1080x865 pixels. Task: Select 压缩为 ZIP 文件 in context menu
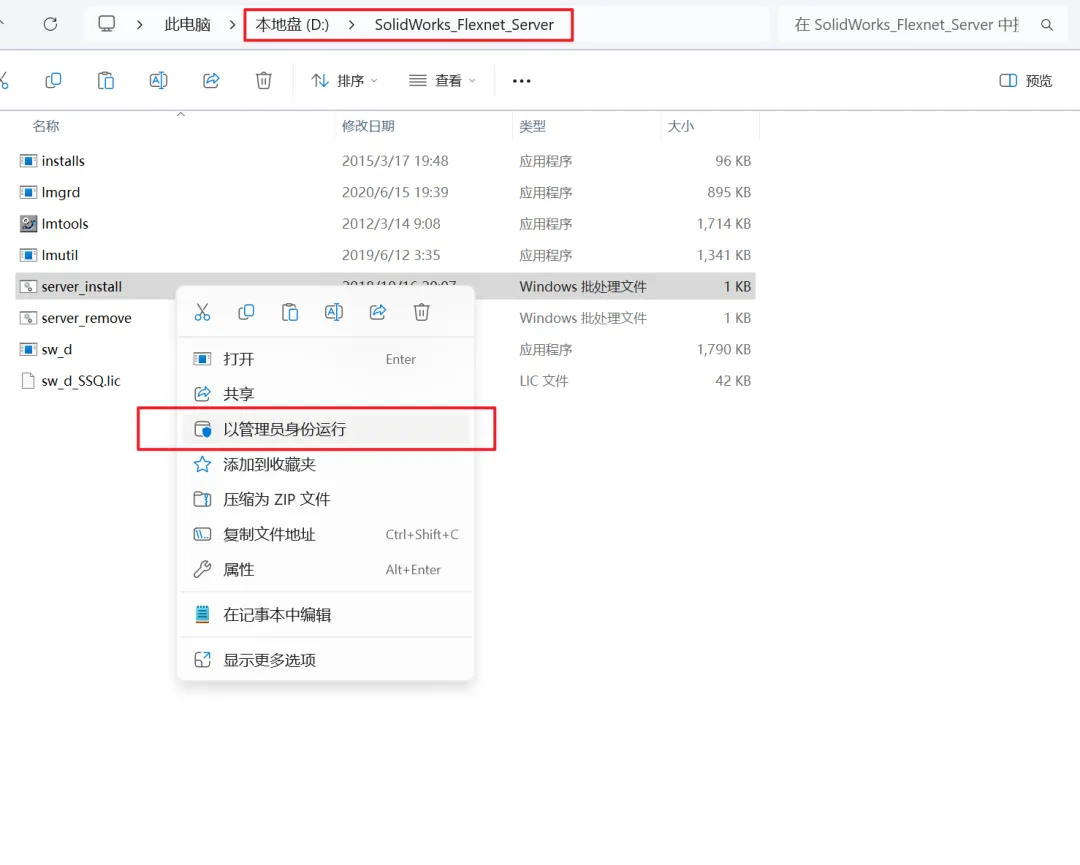coord(325,499)
